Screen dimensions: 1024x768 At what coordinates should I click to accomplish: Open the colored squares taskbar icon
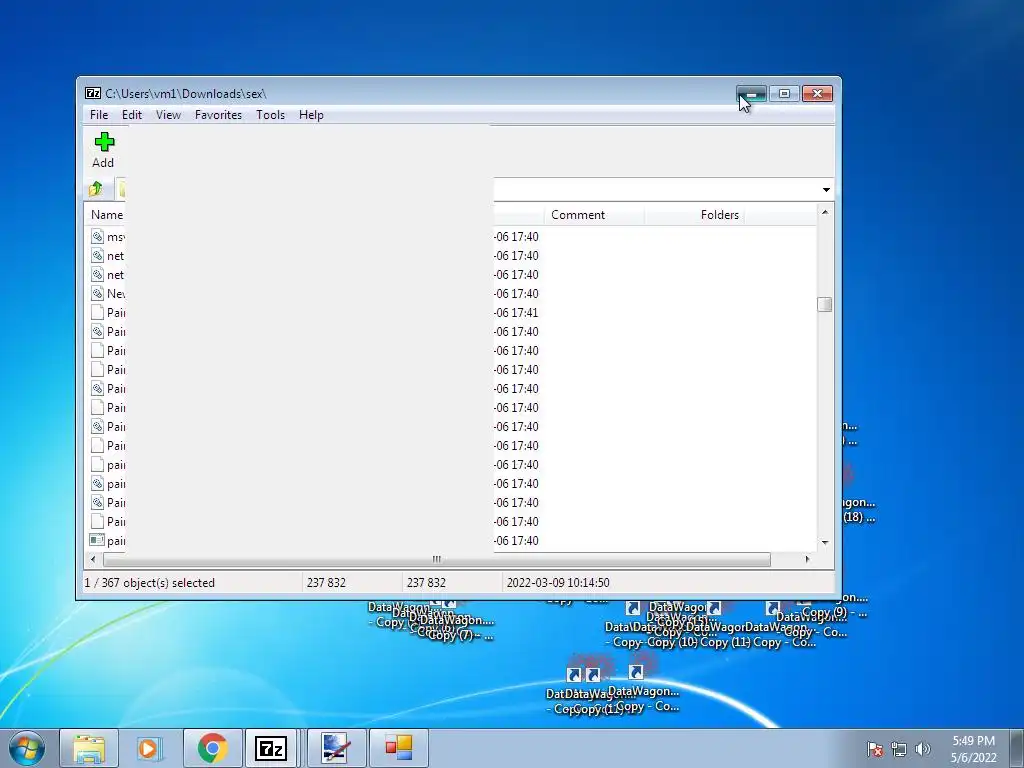click(398, 748)
